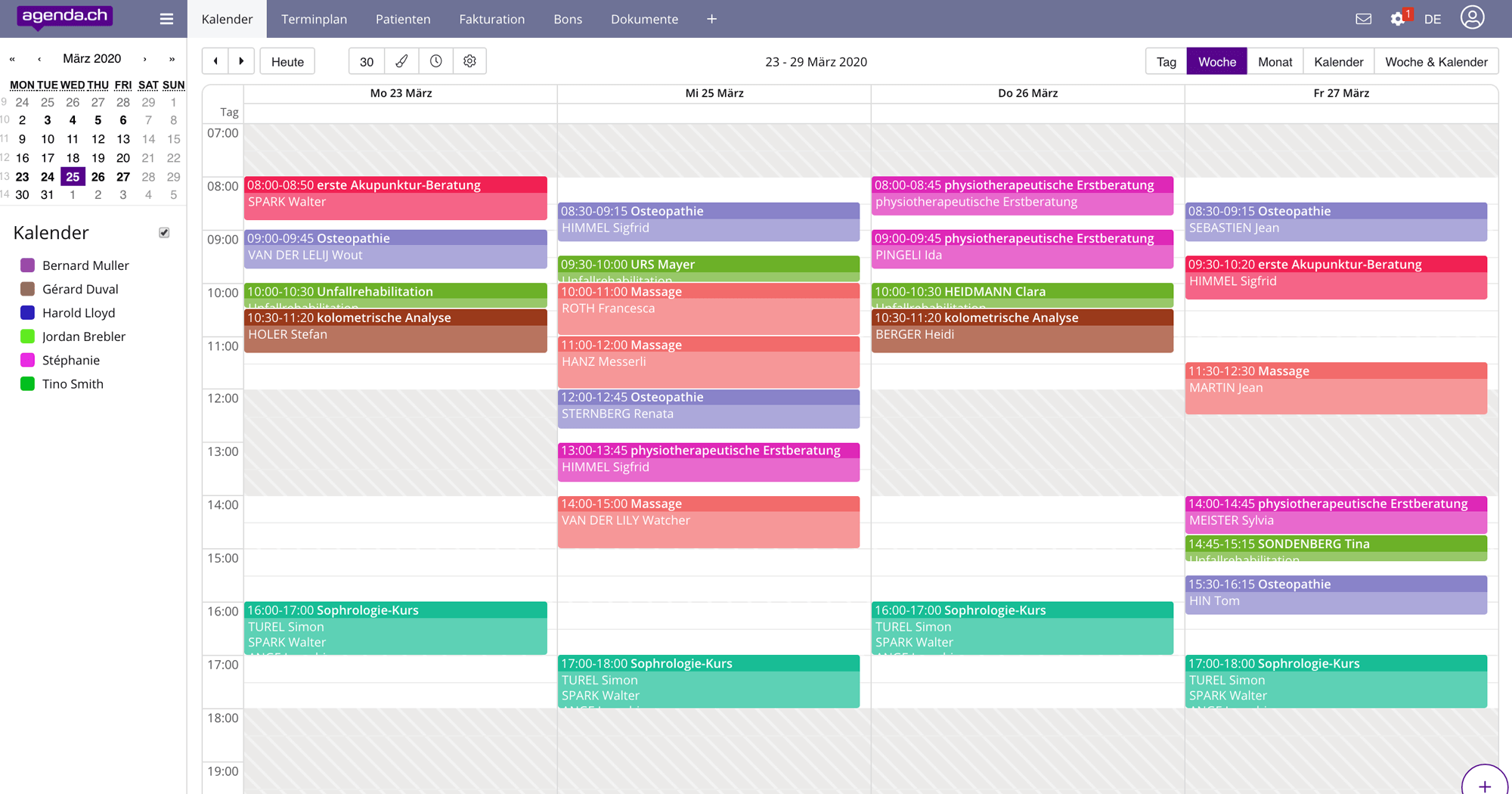The height and width of the screenshot is (794, 1512).
Task: Add a new tab with plus icon
Action: click(711, 19)
